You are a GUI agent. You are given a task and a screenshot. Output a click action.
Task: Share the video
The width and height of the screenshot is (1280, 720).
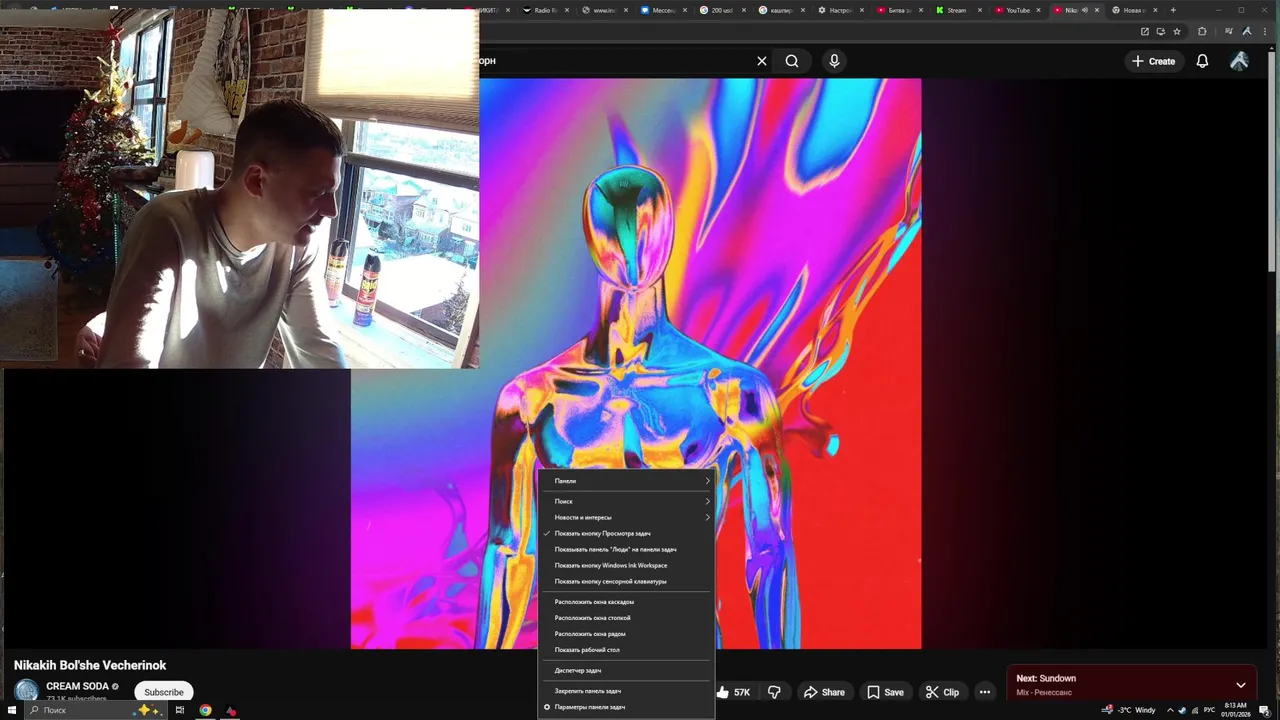click(824, 692)
